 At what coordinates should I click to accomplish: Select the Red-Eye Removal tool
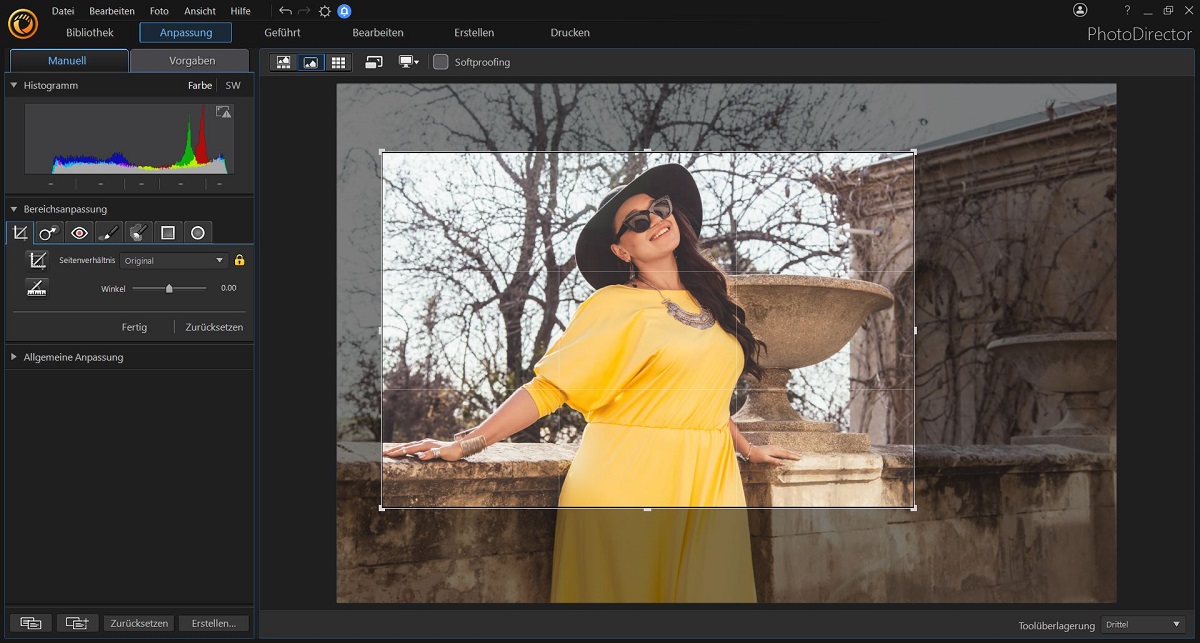coord(79,233)
